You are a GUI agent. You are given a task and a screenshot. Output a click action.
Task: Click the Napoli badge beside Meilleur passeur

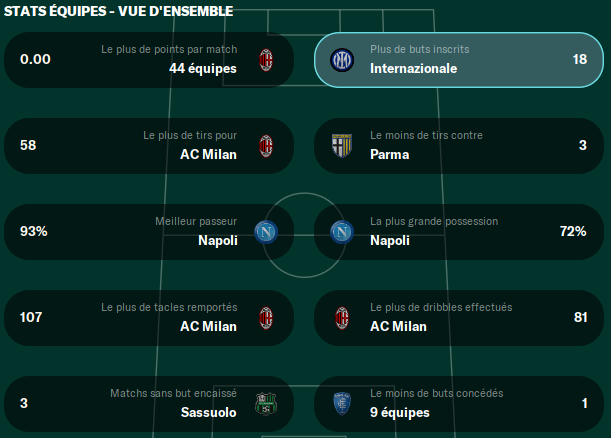point(266,232)
